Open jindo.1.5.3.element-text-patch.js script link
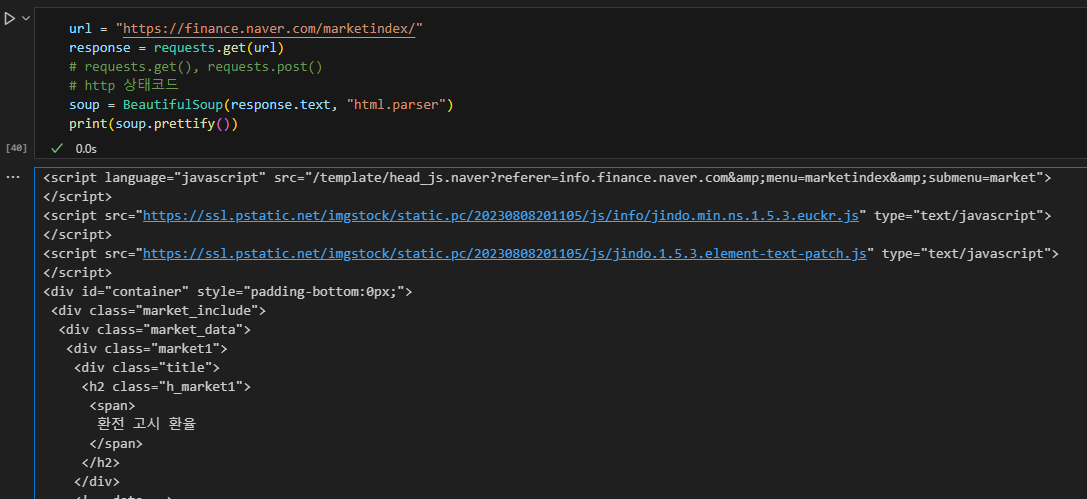 click(505, 254)
